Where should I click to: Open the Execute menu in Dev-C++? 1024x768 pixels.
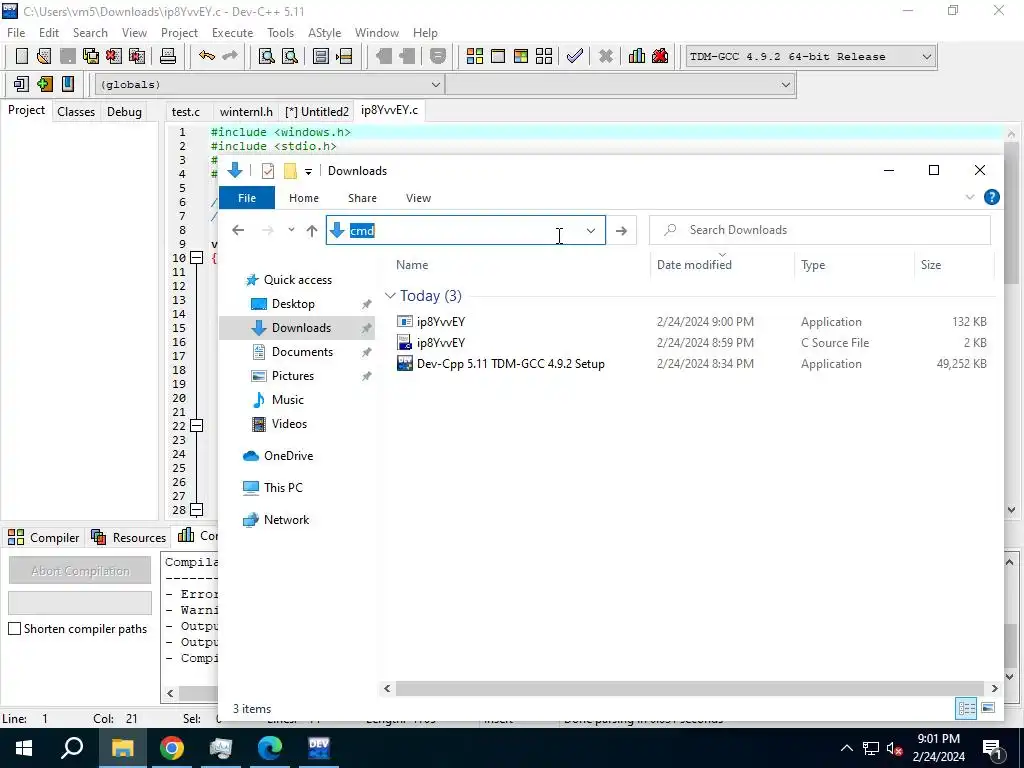(232, 33)
